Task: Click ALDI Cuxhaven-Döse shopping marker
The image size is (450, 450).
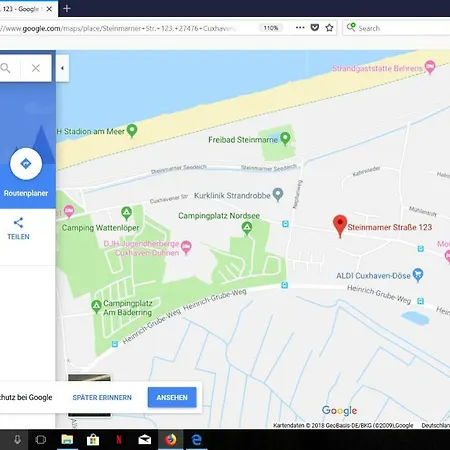Action: coord(418,275)
